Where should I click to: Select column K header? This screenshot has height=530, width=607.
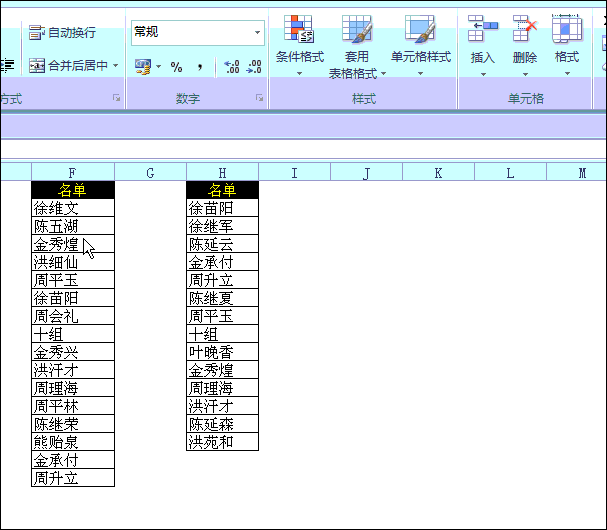click(438, 172)
